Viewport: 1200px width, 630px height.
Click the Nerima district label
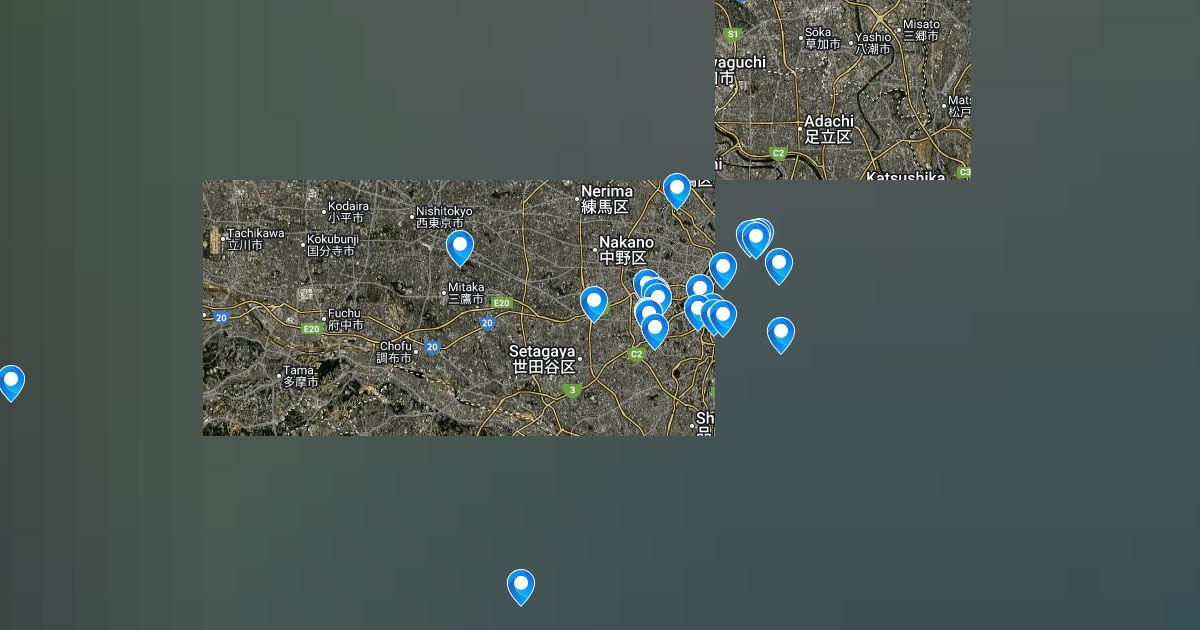point(606,199)
